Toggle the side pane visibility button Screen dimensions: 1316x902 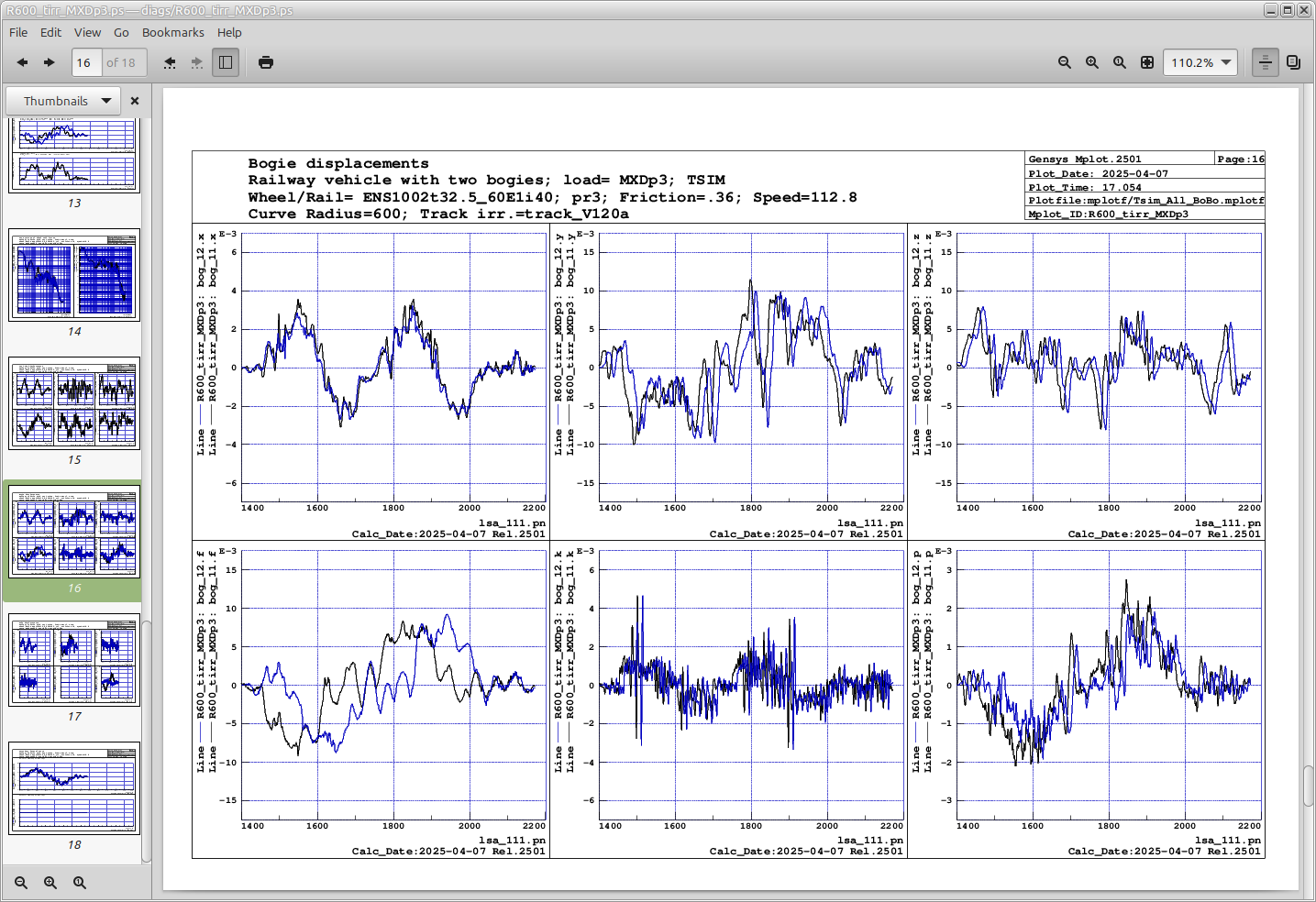pos(226,62)
